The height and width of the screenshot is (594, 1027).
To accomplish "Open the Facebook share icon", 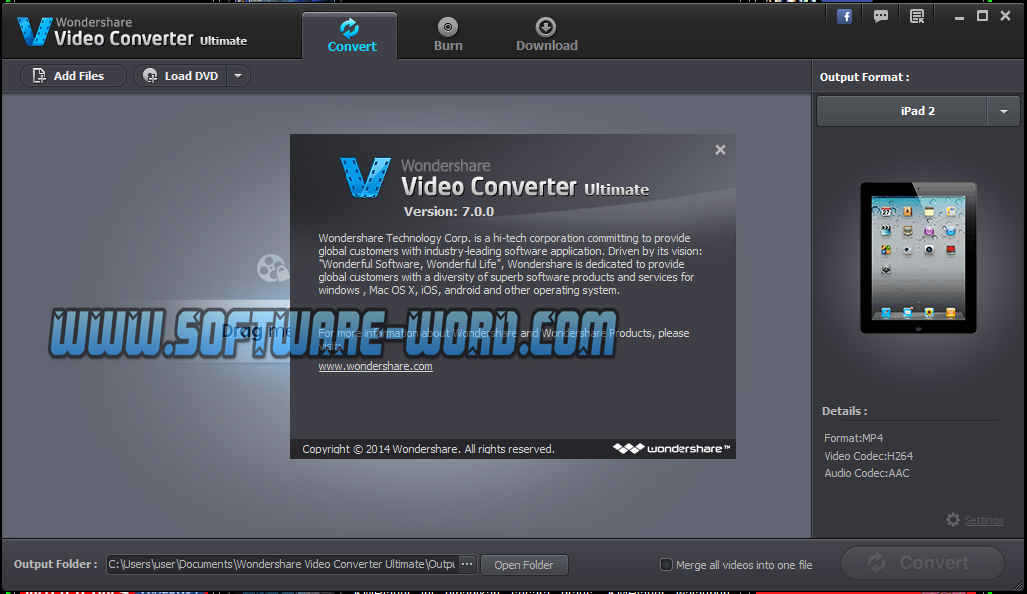I will pos(844,16).
